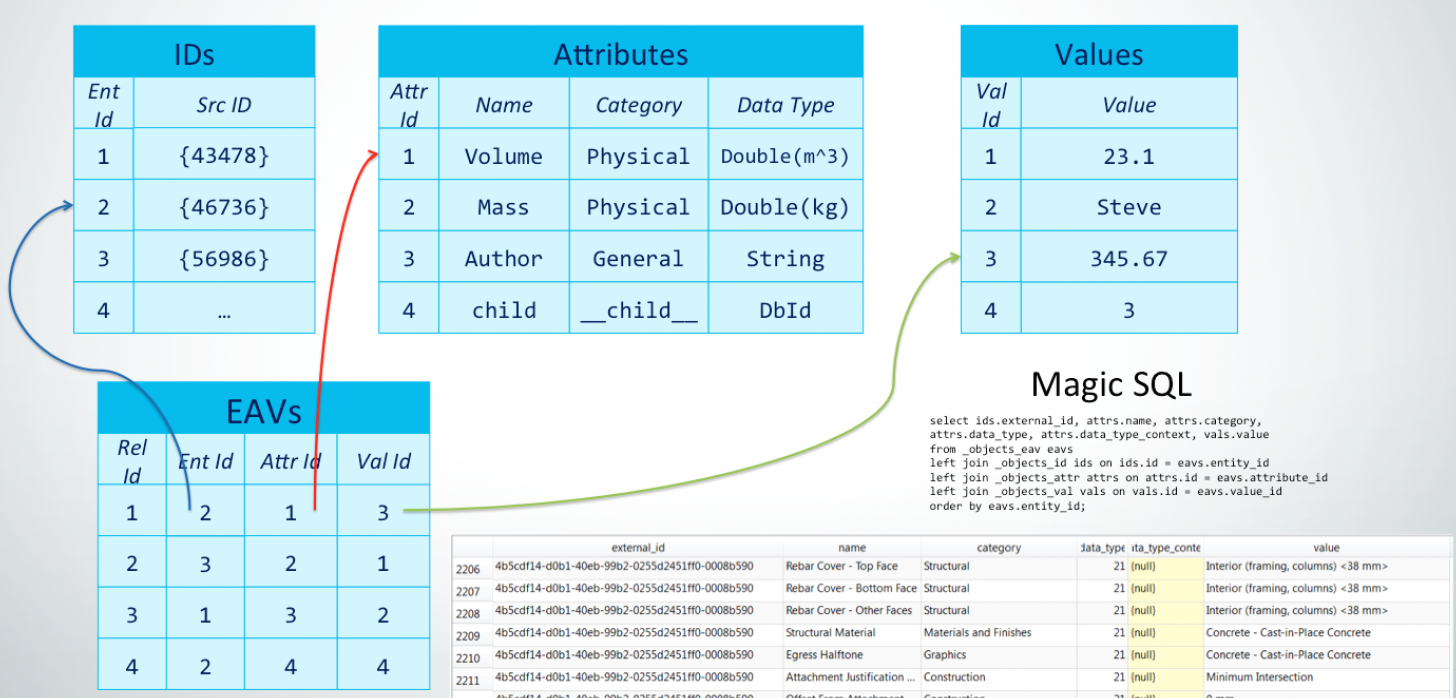Viewport: 1456px width, 698px height.
Task: Select the 'Double(m^3)' data type cell
Action: [x=785, y=156]
